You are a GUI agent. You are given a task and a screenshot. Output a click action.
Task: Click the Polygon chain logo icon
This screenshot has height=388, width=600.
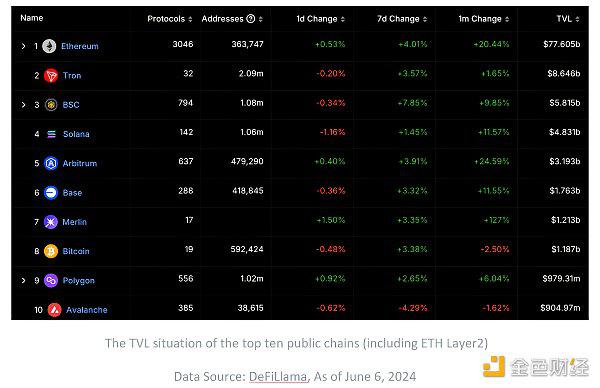51,280
